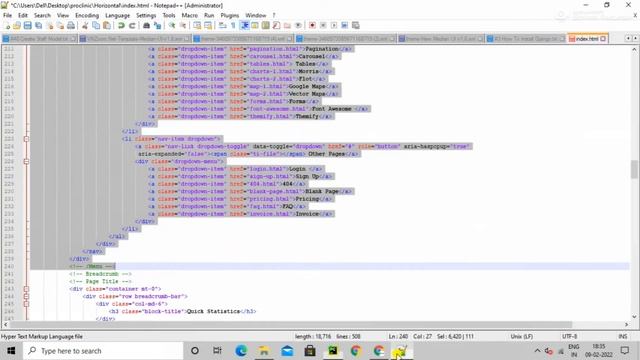Toggle synchronize vertical scrolling

pyautogui.click(x=197, y=26)
